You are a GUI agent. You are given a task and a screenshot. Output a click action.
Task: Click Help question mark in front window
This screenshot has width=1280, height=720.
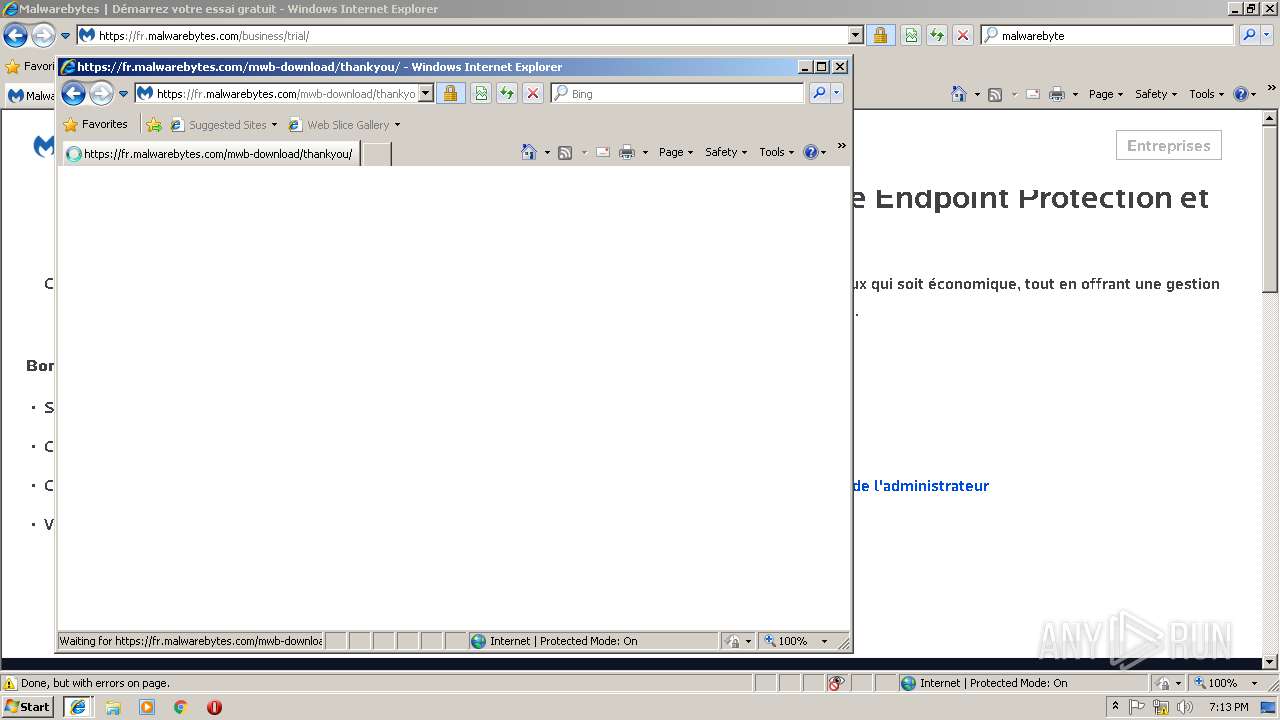click(x=810, y=152)
